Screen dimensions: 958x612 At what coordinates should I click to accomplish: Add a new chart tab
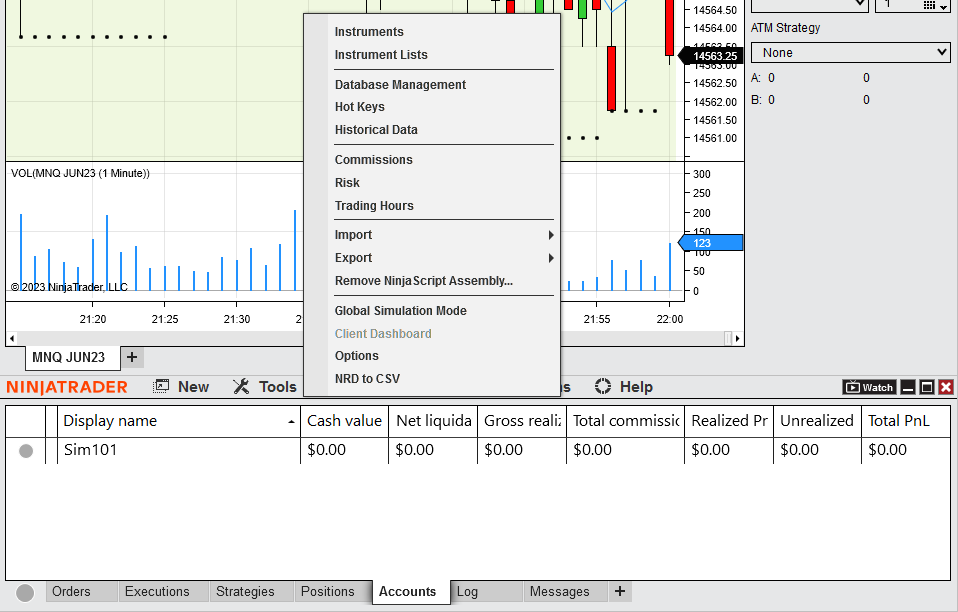pos(132,357)
